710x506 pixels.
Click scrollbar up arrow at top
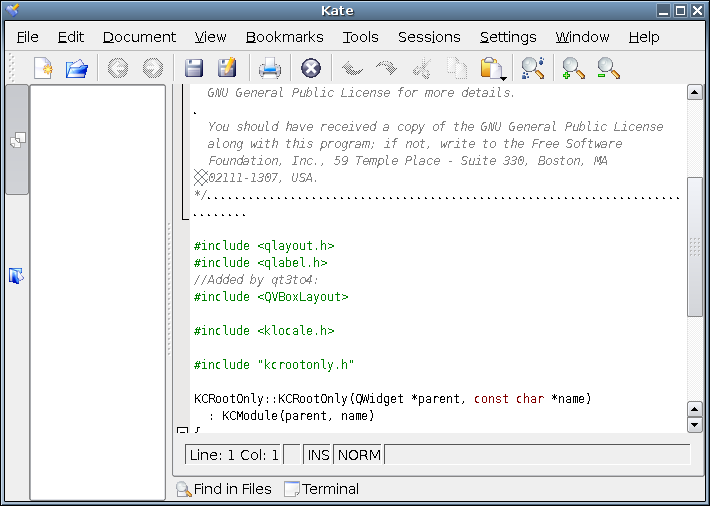695,92
